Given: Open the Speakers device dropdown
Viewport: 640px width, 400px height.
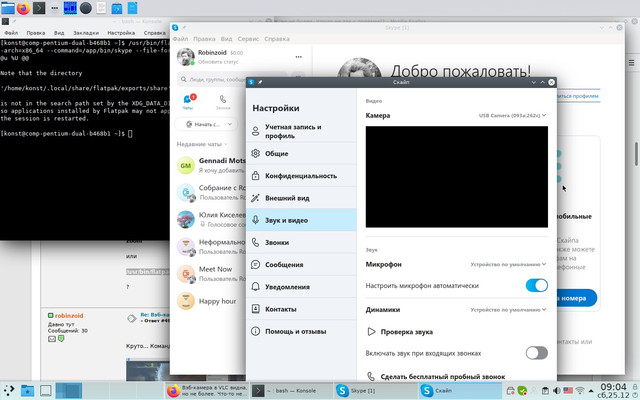Looking at the screenshot, I should point(508,309).
